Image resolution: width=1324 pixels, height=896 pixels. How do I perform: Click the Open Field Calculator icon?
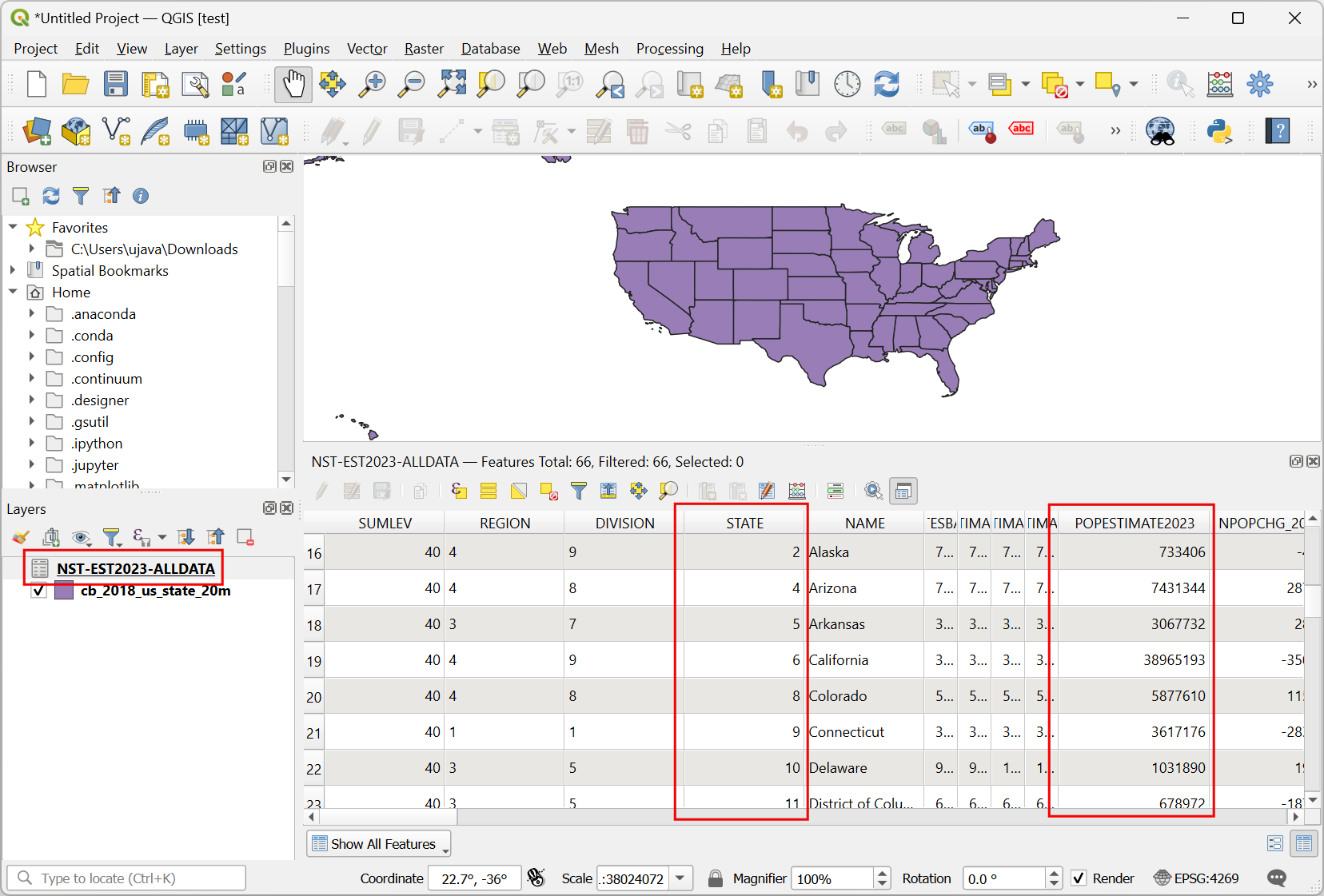[x=797, y=491]
